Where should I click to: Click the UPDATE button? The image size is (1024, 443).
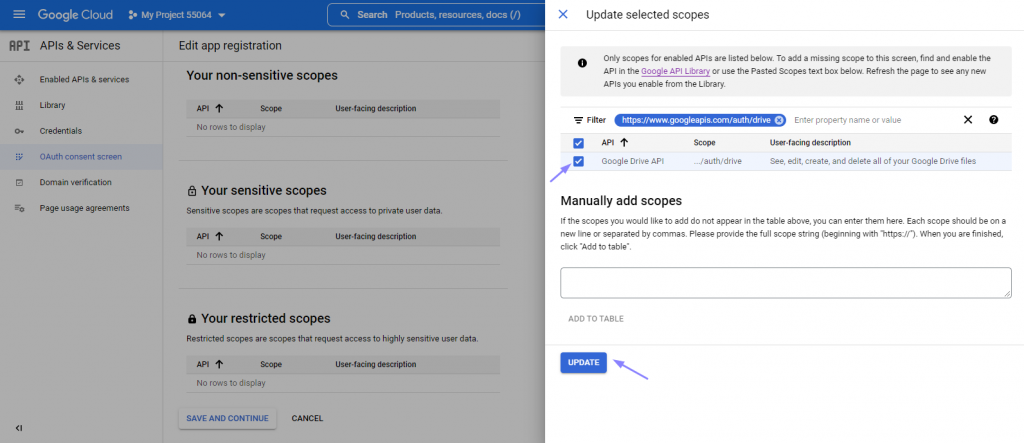(x=583, y=363)
